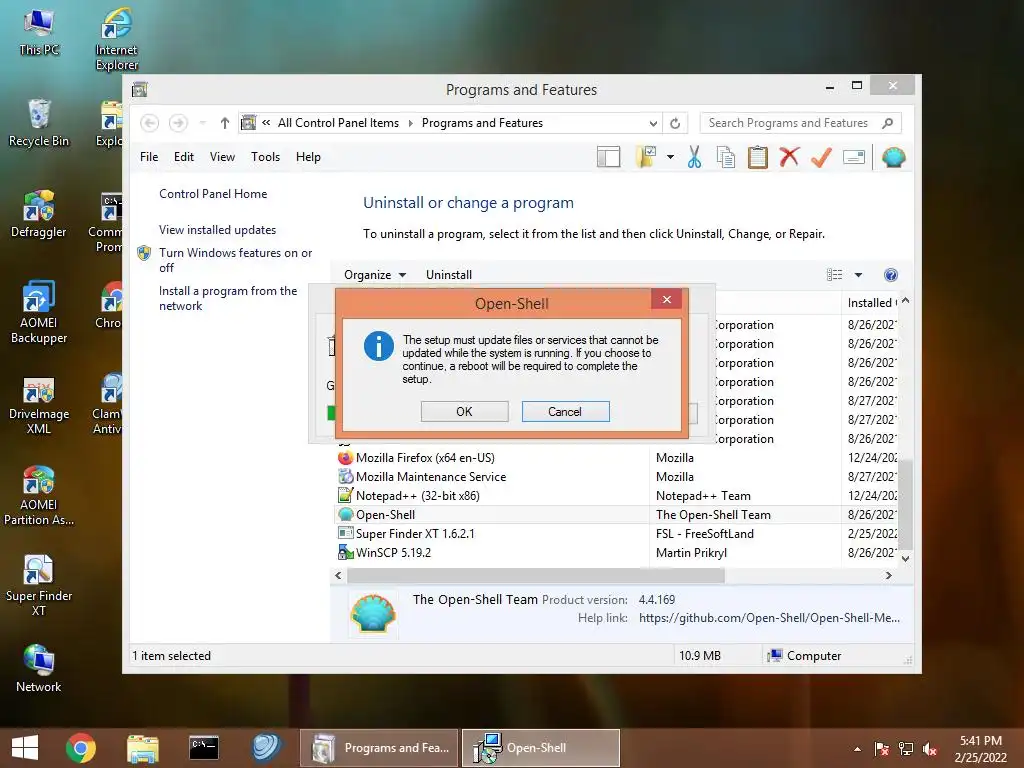Viewport: 1024px width, 768px height.
Task: Open Super Finder XT desktop icon
Action: [39, 586]
